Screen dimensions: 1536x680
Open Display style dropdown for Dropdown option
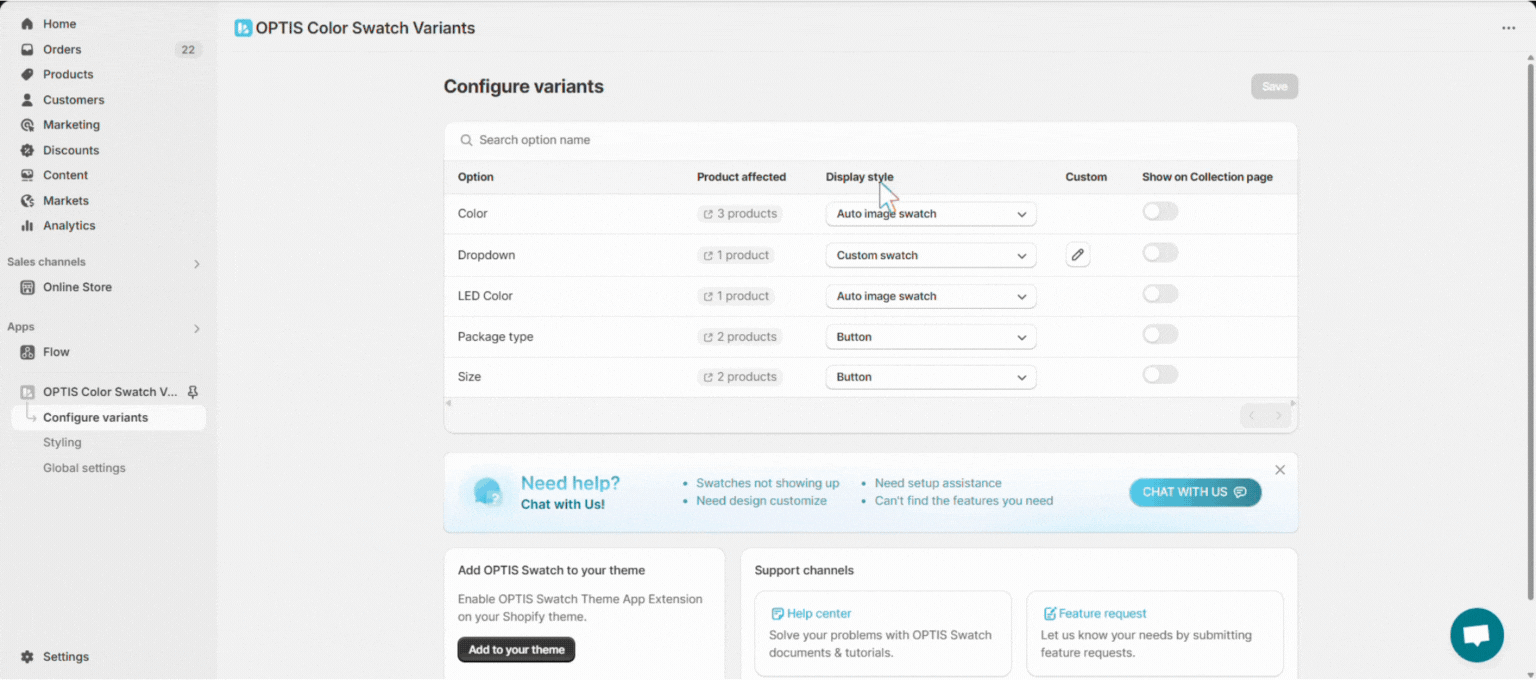931,255
